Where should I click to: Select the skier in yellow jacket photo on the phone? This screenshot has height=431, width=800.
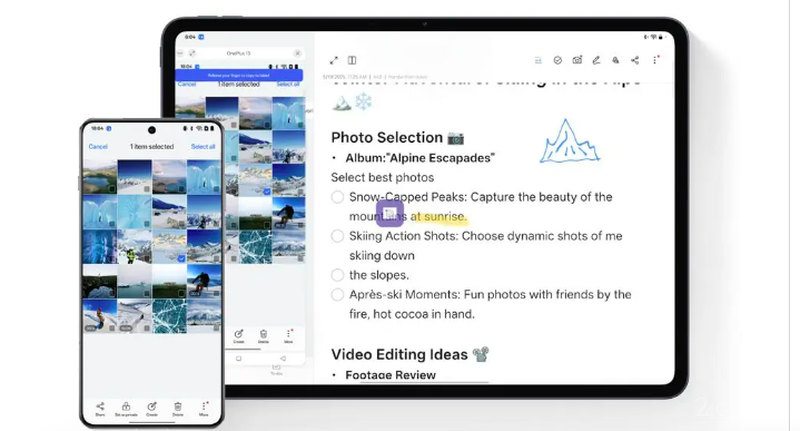(134, 246)
